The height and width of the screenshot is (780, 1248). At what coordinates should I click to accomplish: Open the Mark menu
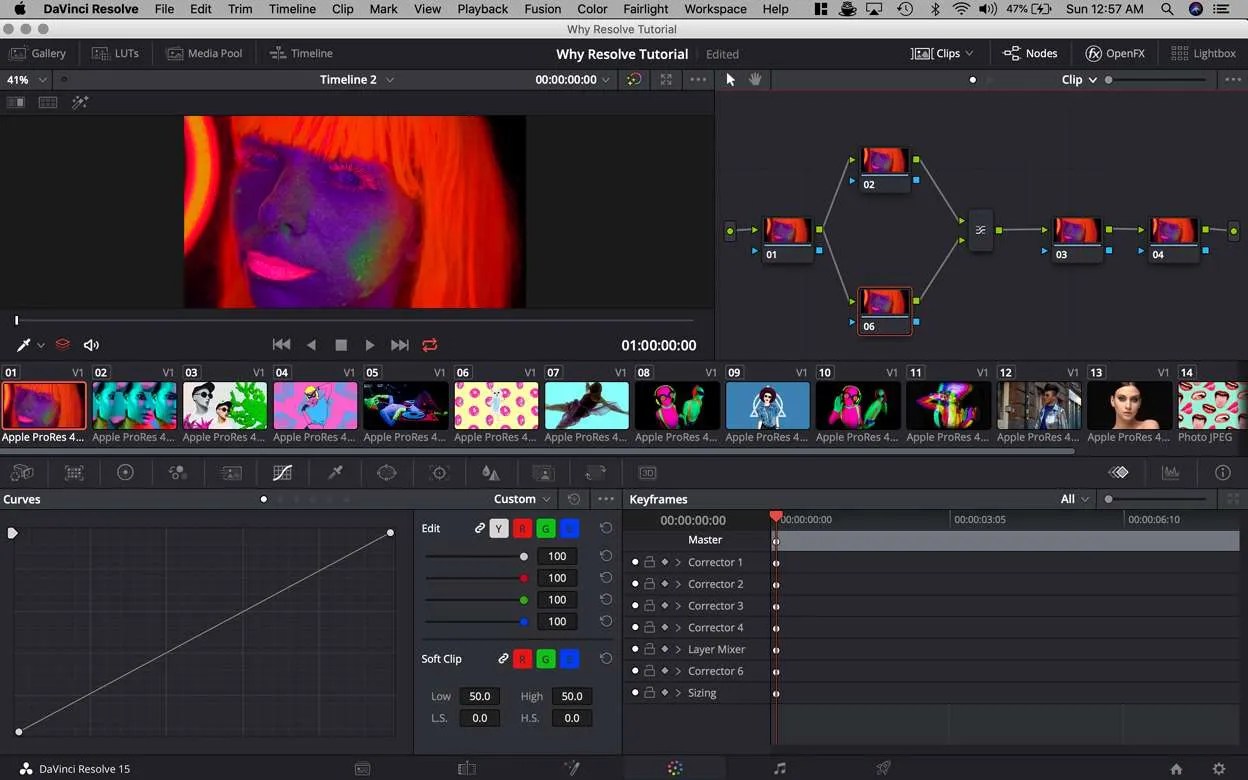pos(383,9)
